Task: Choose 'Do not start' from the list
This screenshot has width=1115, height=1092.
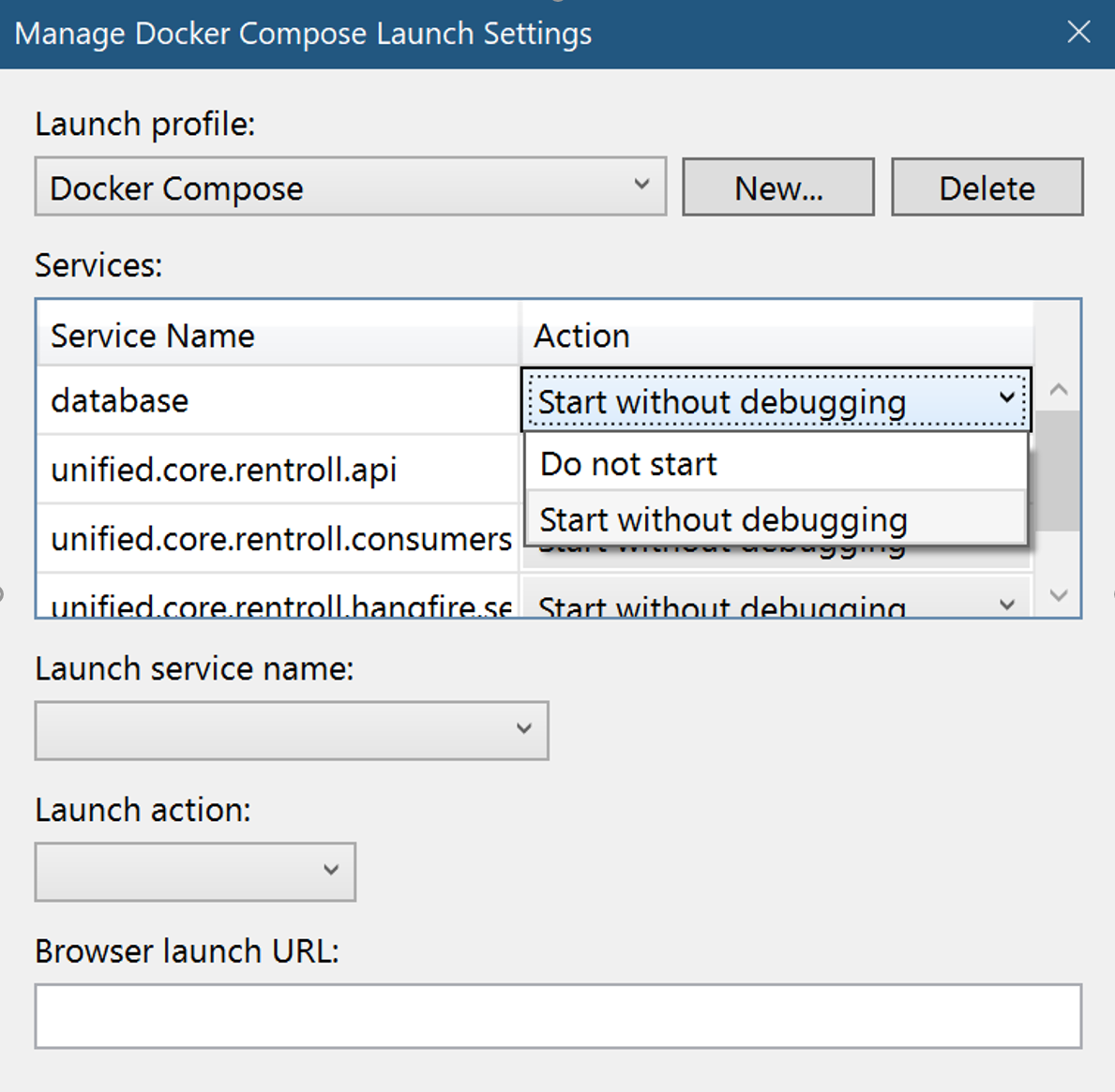Action: 776,464
